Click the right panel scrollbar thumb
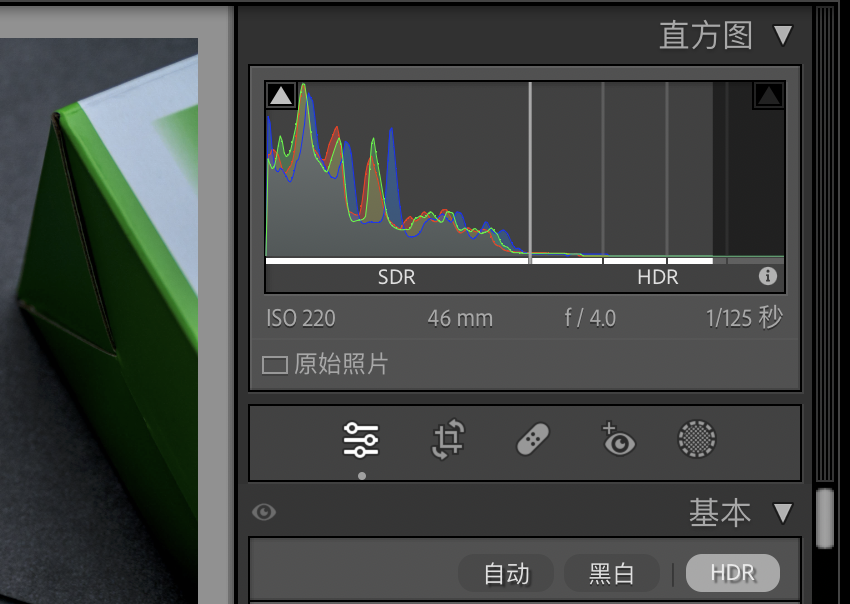The image size is (850, 604). coord(825,518)
